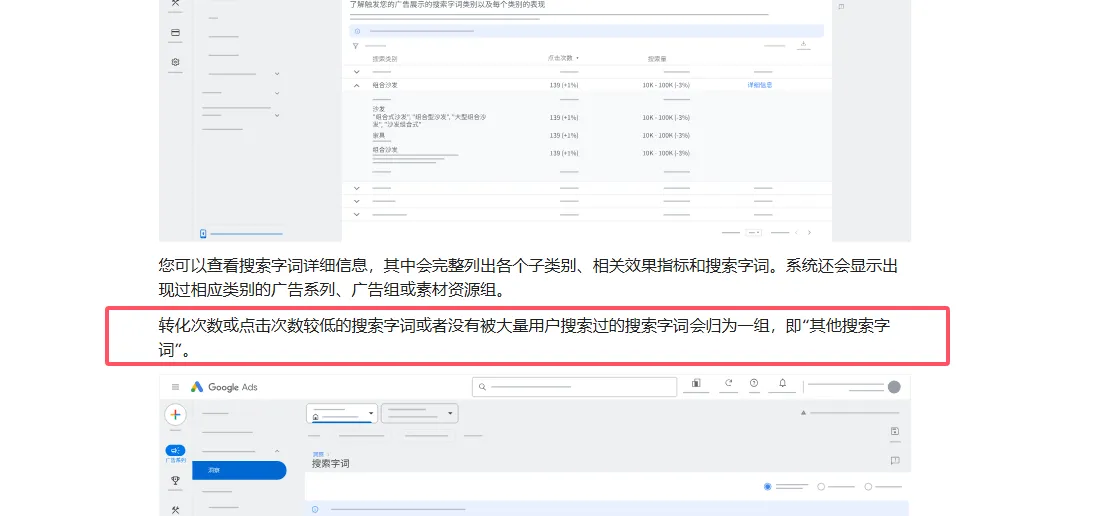Open the rows-per-page dropdown in pagination
Viewport: 1094px width, 516px height.
tap(753, 232)
